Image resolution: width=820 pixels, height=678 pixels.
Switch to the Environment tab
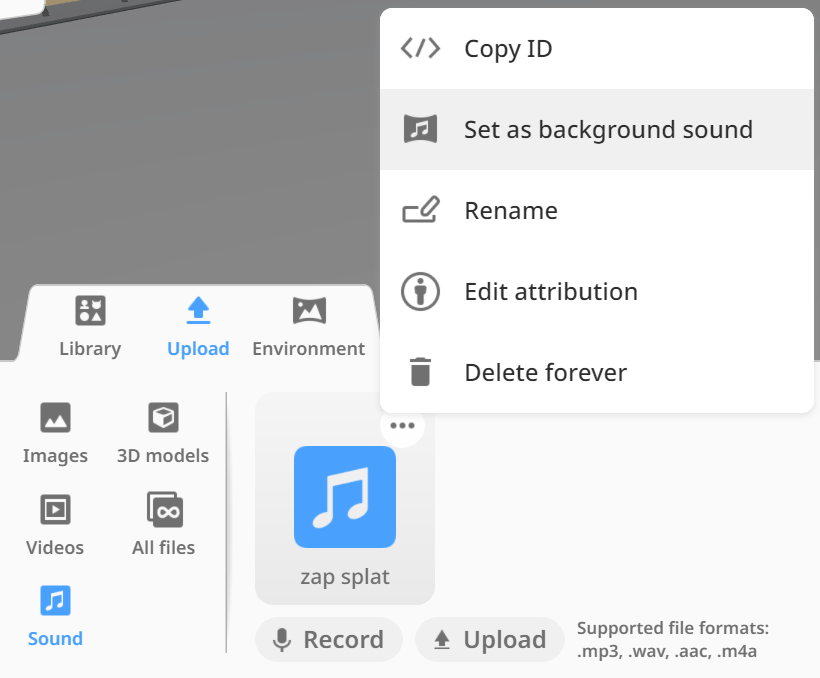point(309,326)
